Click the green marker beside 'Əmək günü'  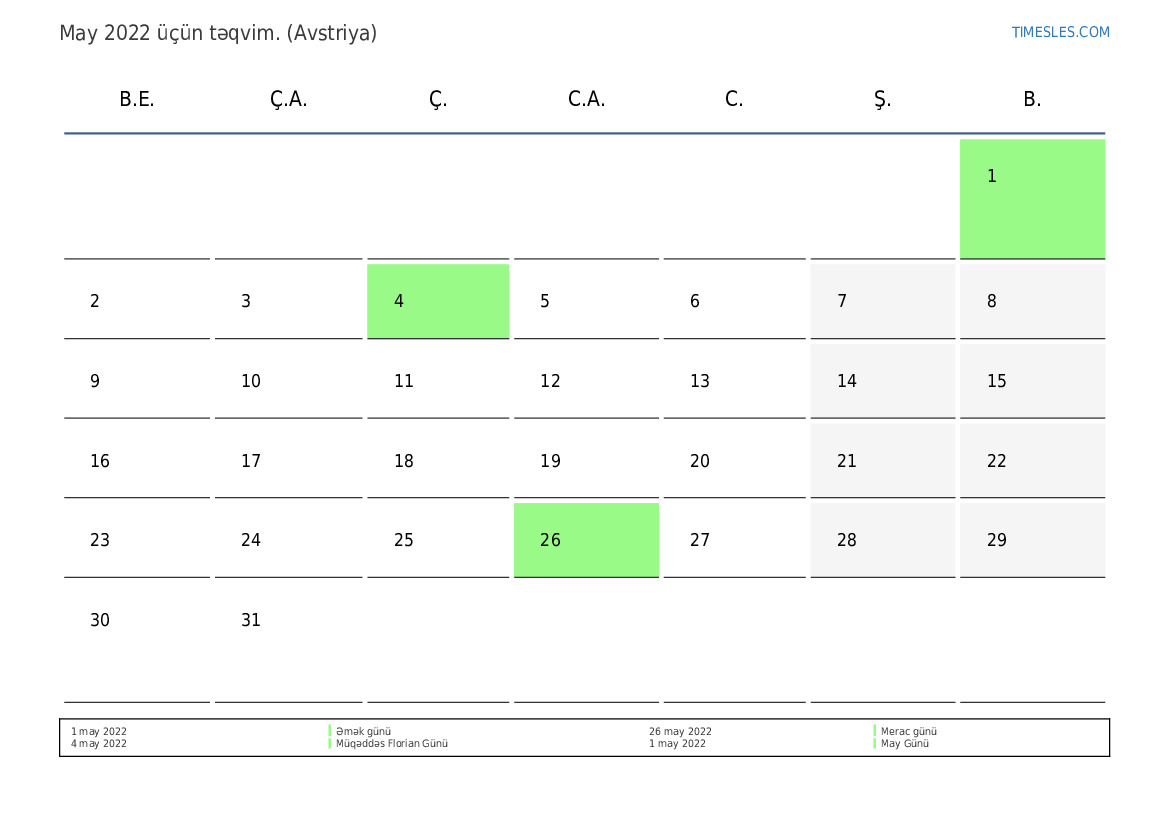point(330,731)
